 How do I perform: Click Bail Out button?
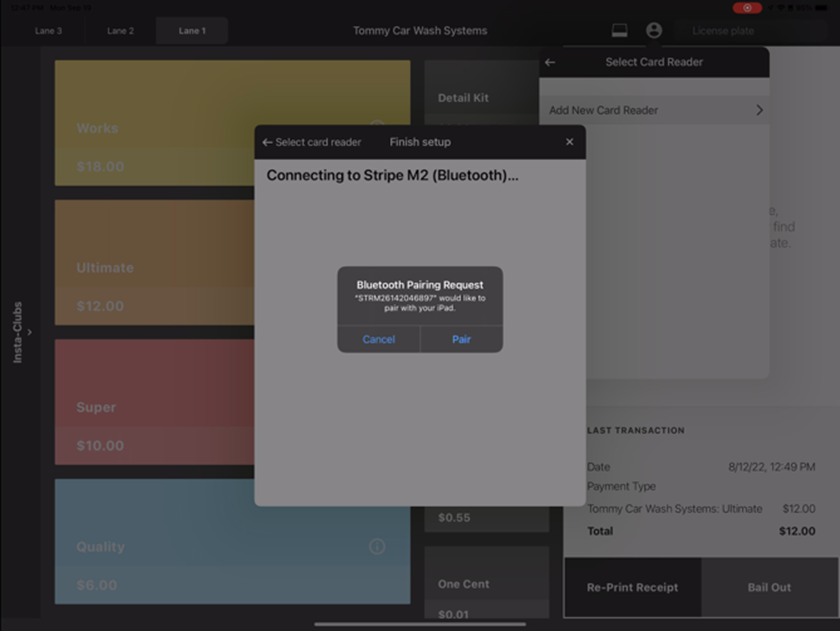[769, 588]
